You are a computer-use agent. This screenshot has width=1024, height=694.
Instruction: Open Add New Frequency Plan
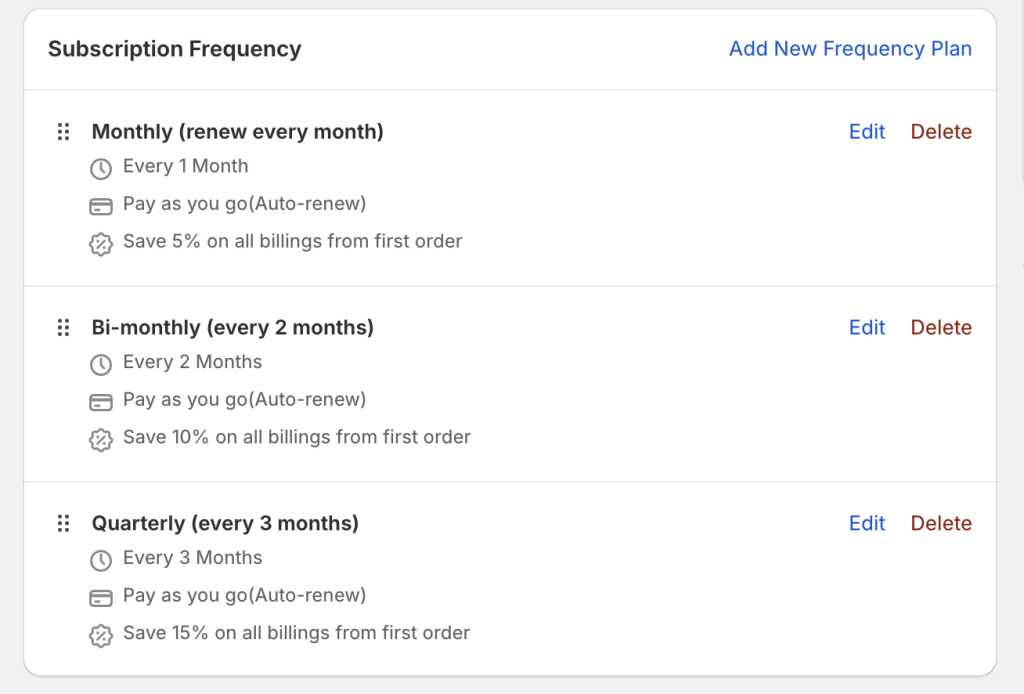point(850,49)
